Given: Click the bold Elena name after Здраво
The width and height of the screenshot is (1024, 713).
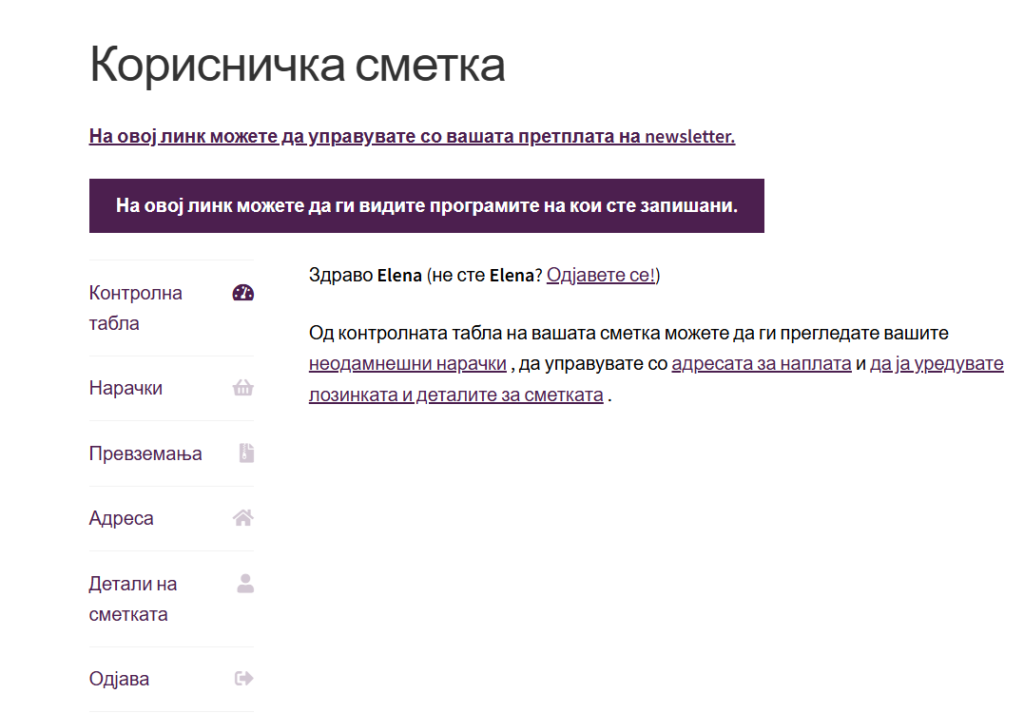Looking at the screenshot, I should point(400,275).
